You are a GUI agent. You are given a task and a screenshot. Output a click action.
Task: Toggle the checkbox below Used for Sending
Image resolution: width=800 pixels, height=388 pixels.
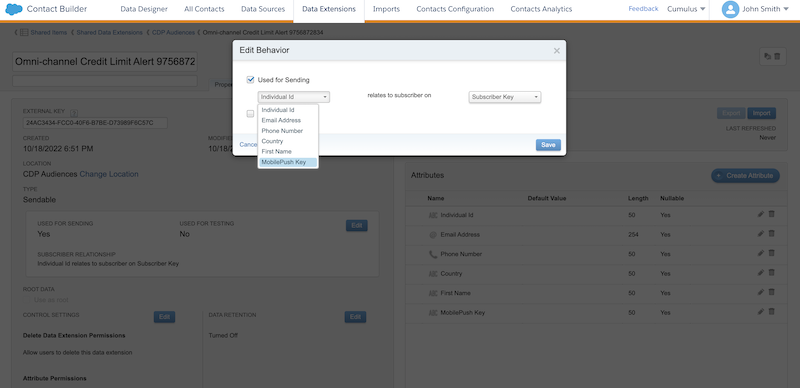[x=251, y=114]
